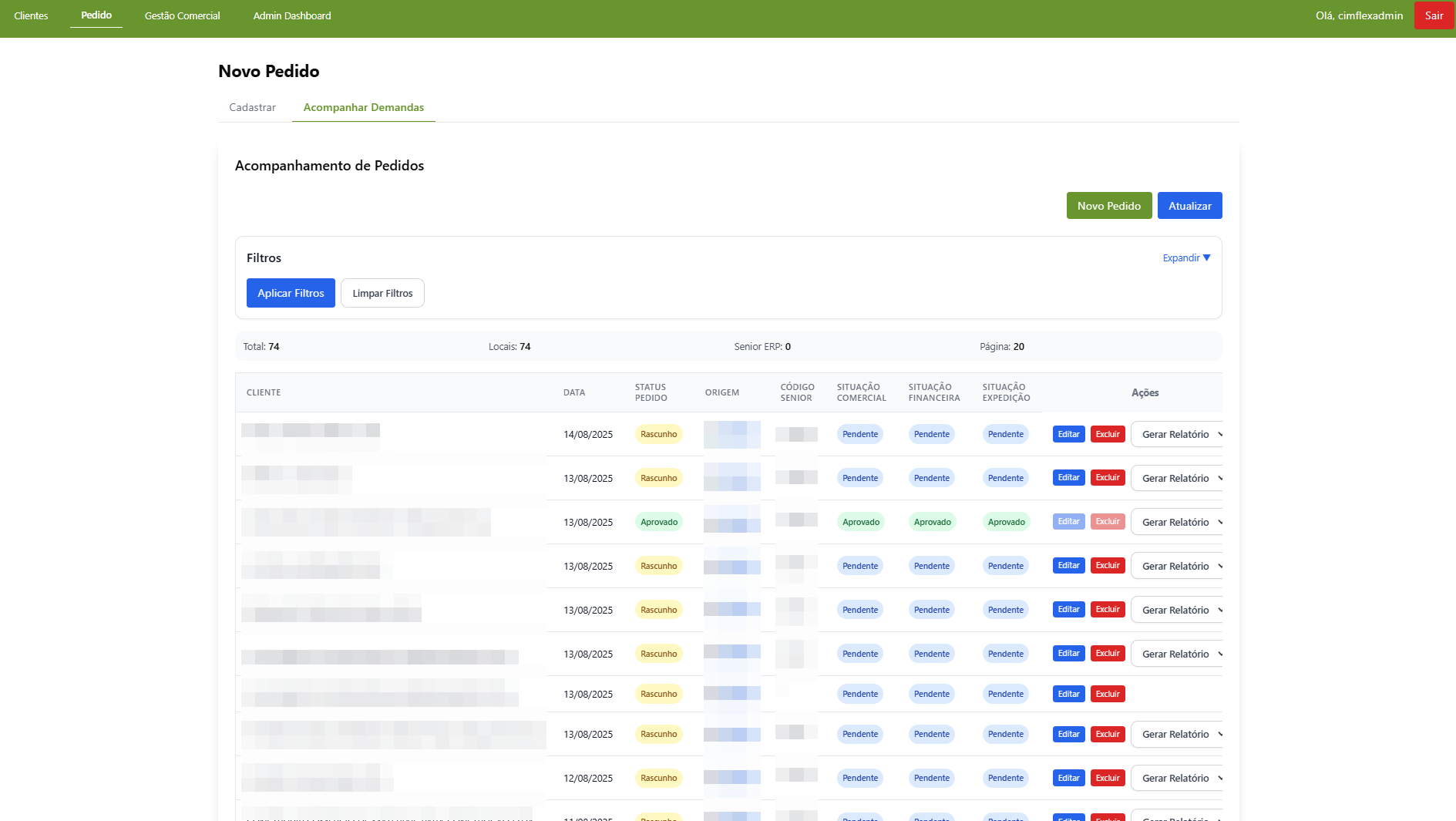
Task: Edit the 14/08/2025 order
Action: pyautogui.click(x=1068, y=435)
